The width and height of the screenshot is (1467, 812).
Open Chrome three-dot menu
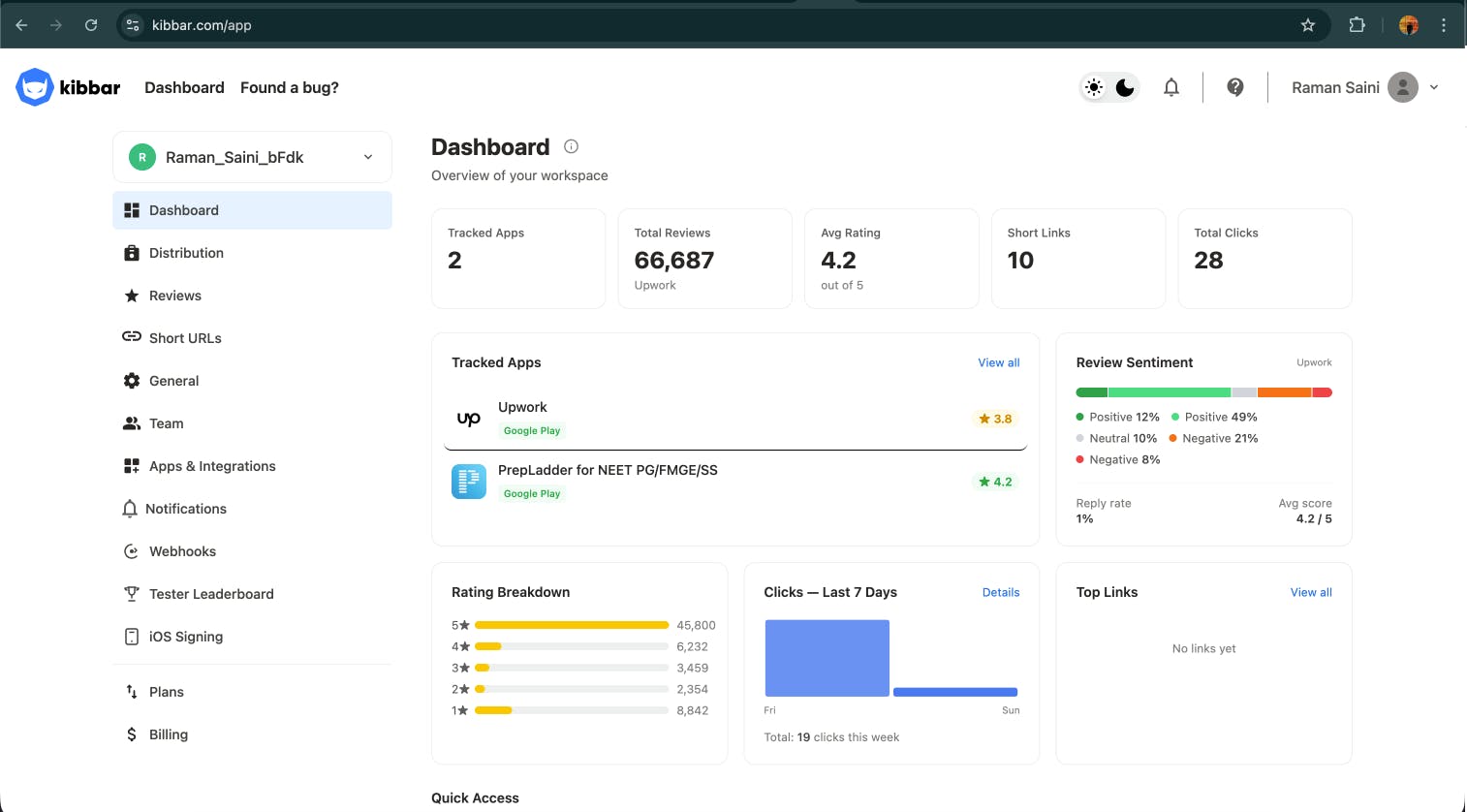1444,25
